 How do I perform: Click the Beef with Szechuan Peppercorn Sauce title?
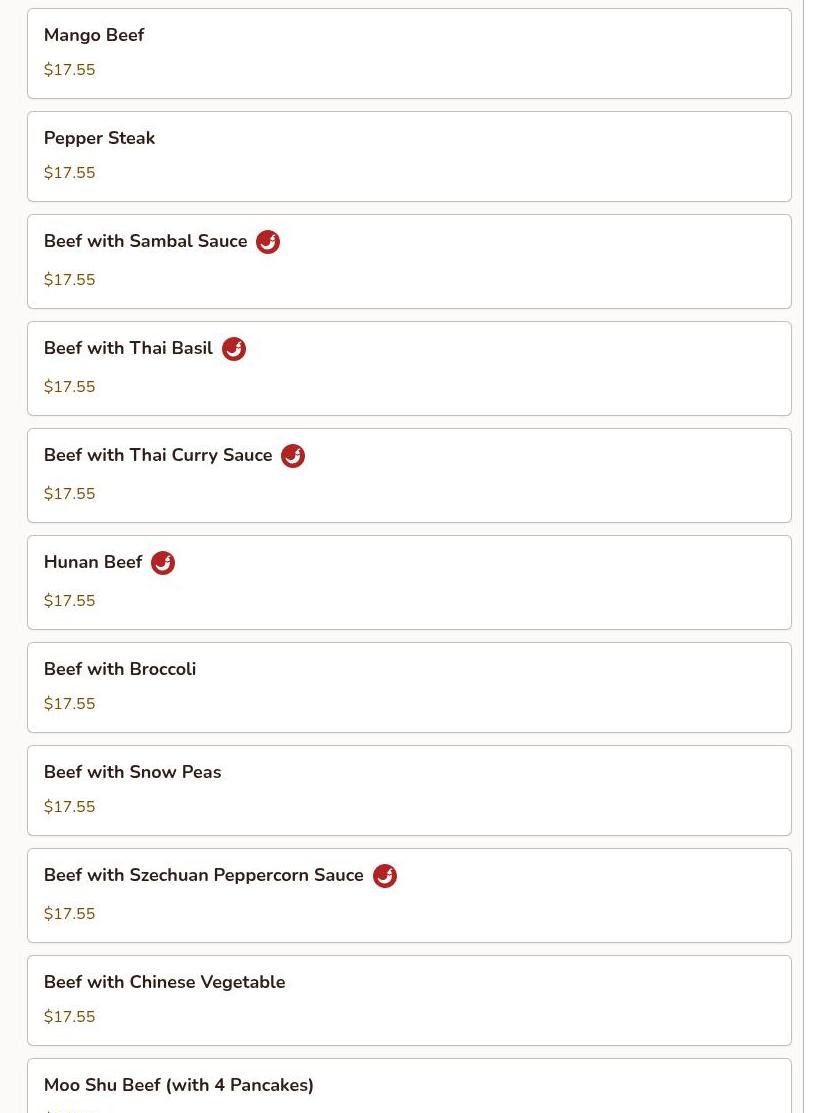[x=204, y=875]
